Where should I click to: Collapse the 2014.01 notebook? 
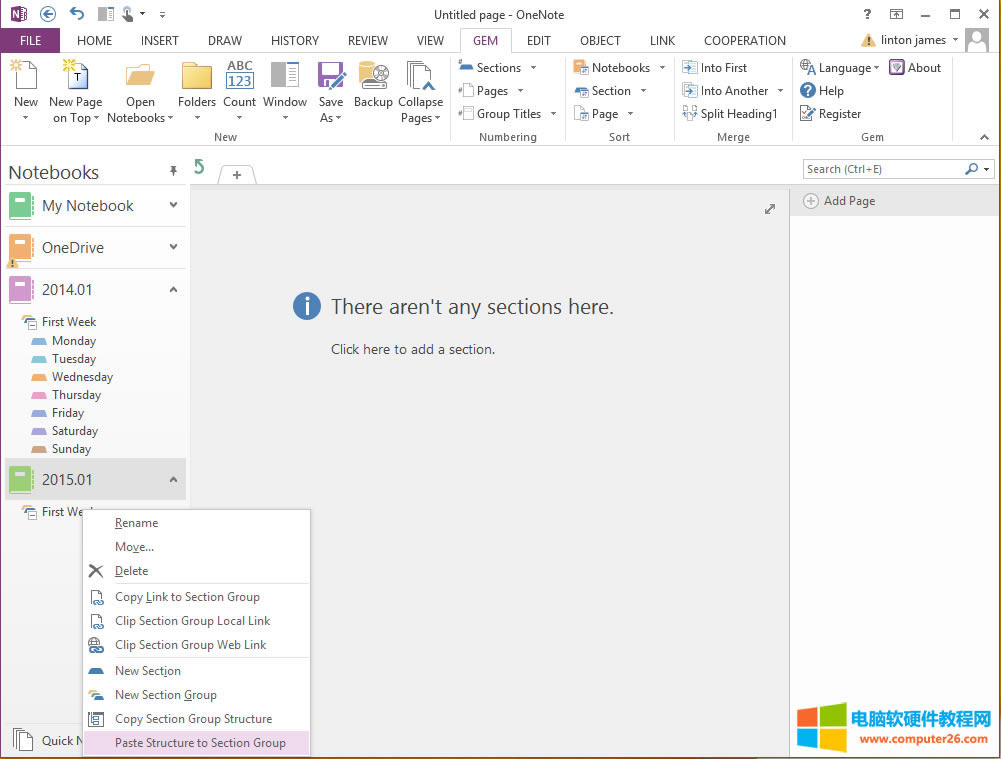coord(173,289)
